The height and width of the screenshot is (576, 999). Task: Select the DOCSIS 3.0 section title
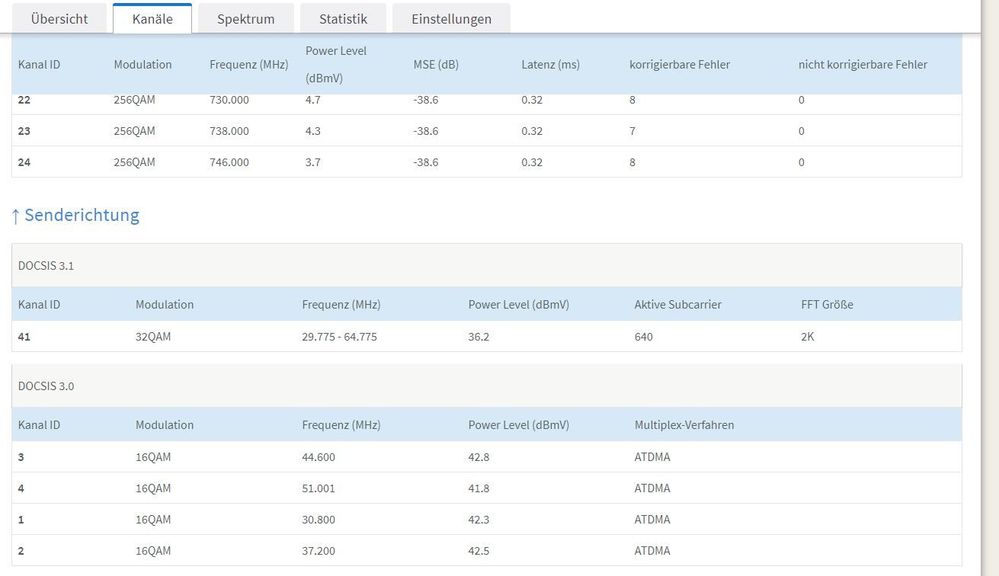[x=46, y=386]
